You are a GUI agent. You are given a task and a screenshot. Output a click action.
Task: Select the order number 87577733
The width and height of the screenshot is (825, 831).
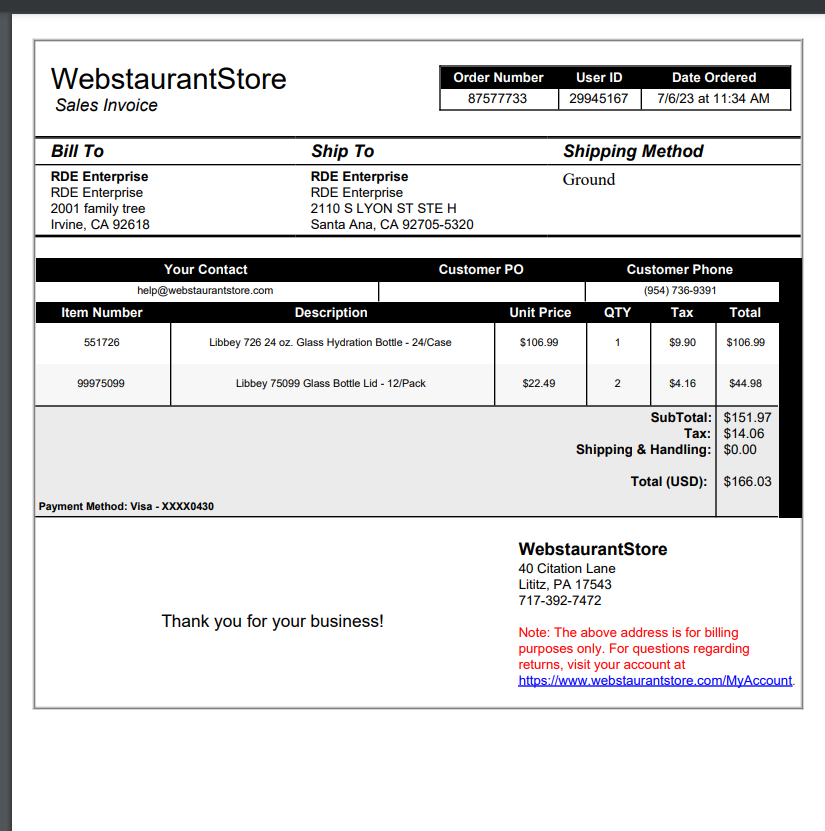tap(497, 99)
